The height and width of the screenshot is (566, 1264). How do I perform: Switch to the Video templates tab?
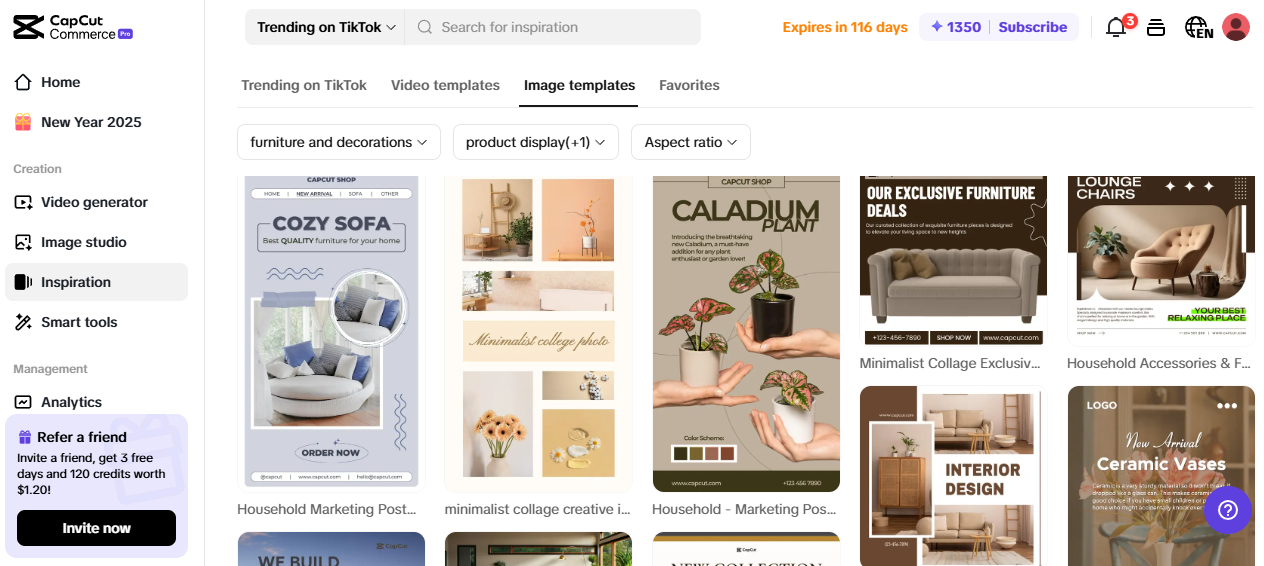(445, 85)
